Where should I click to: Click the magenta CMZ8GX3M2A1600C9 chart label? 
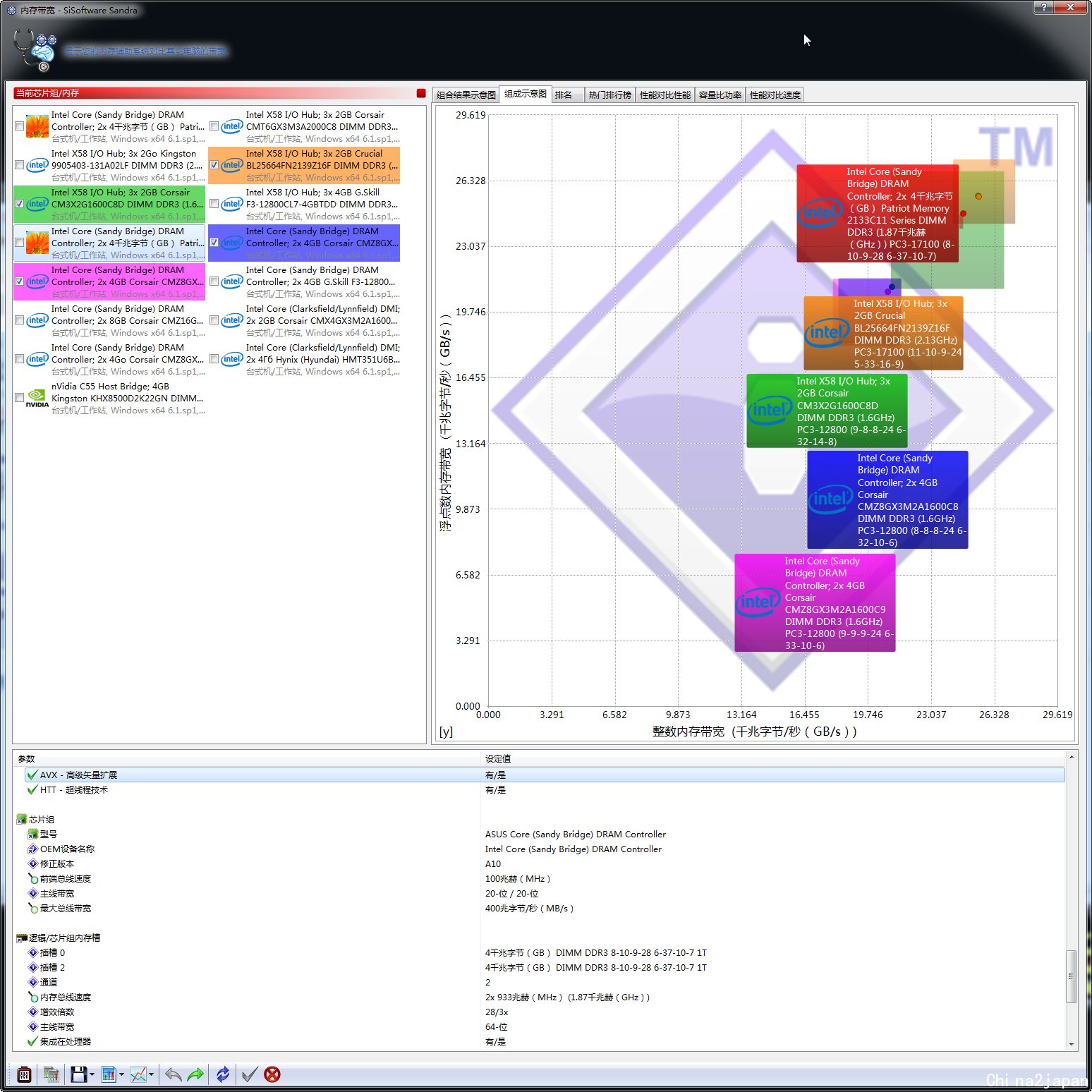click(x=815, y=603)
